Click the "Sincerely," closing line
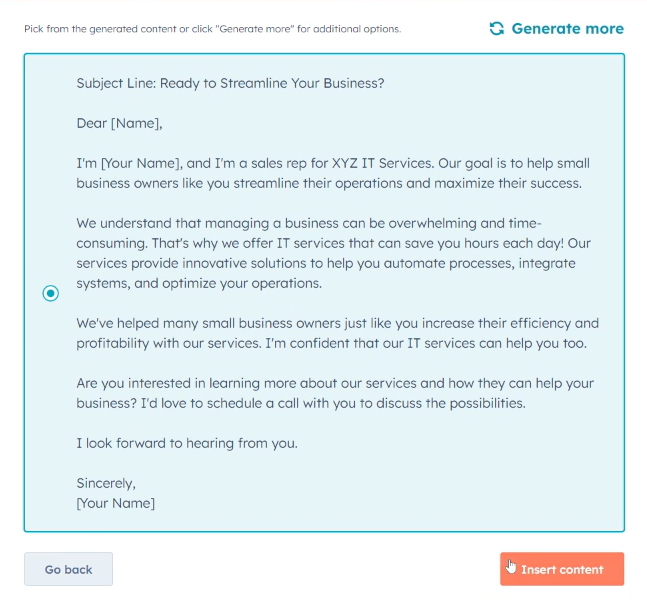 (x=106, y=484)
